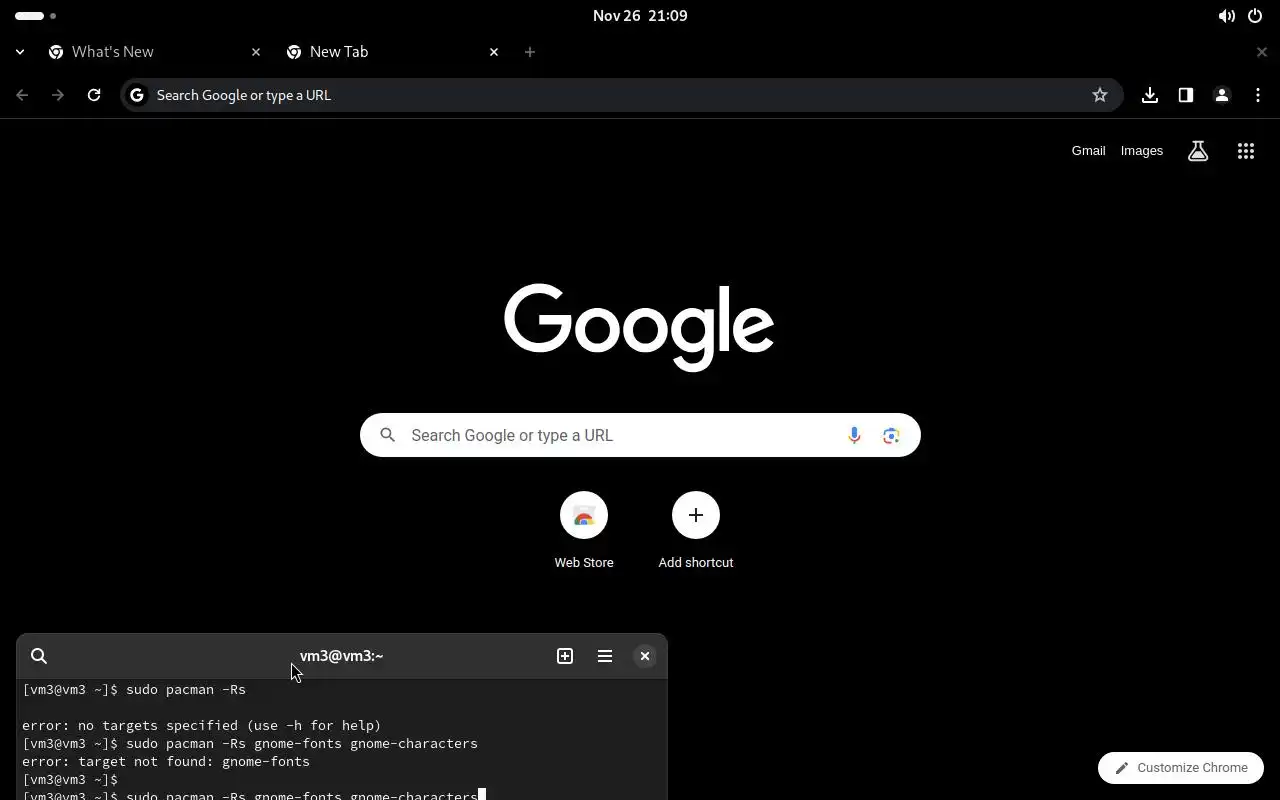
Task: Close the New Tab tab
Action: 494,52
